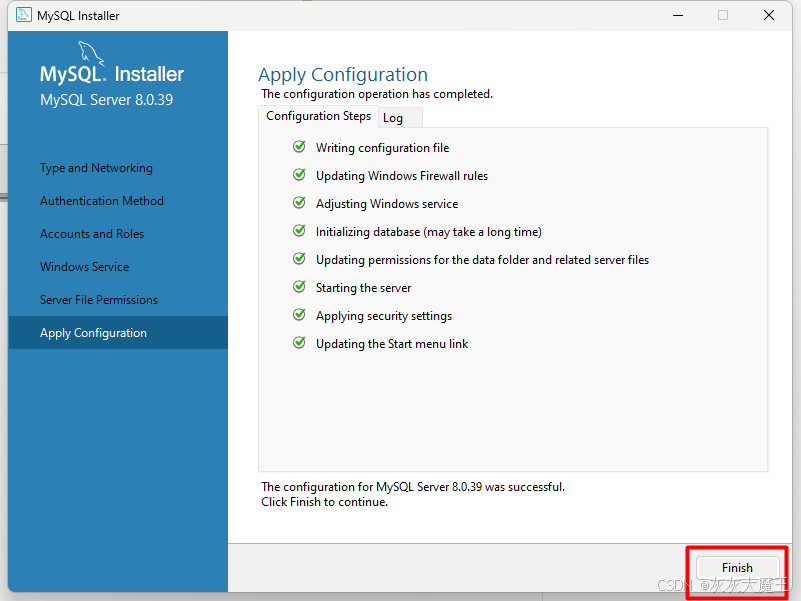
Task: Click the check icon for Starting the server
Action: [x=299, y=287]
